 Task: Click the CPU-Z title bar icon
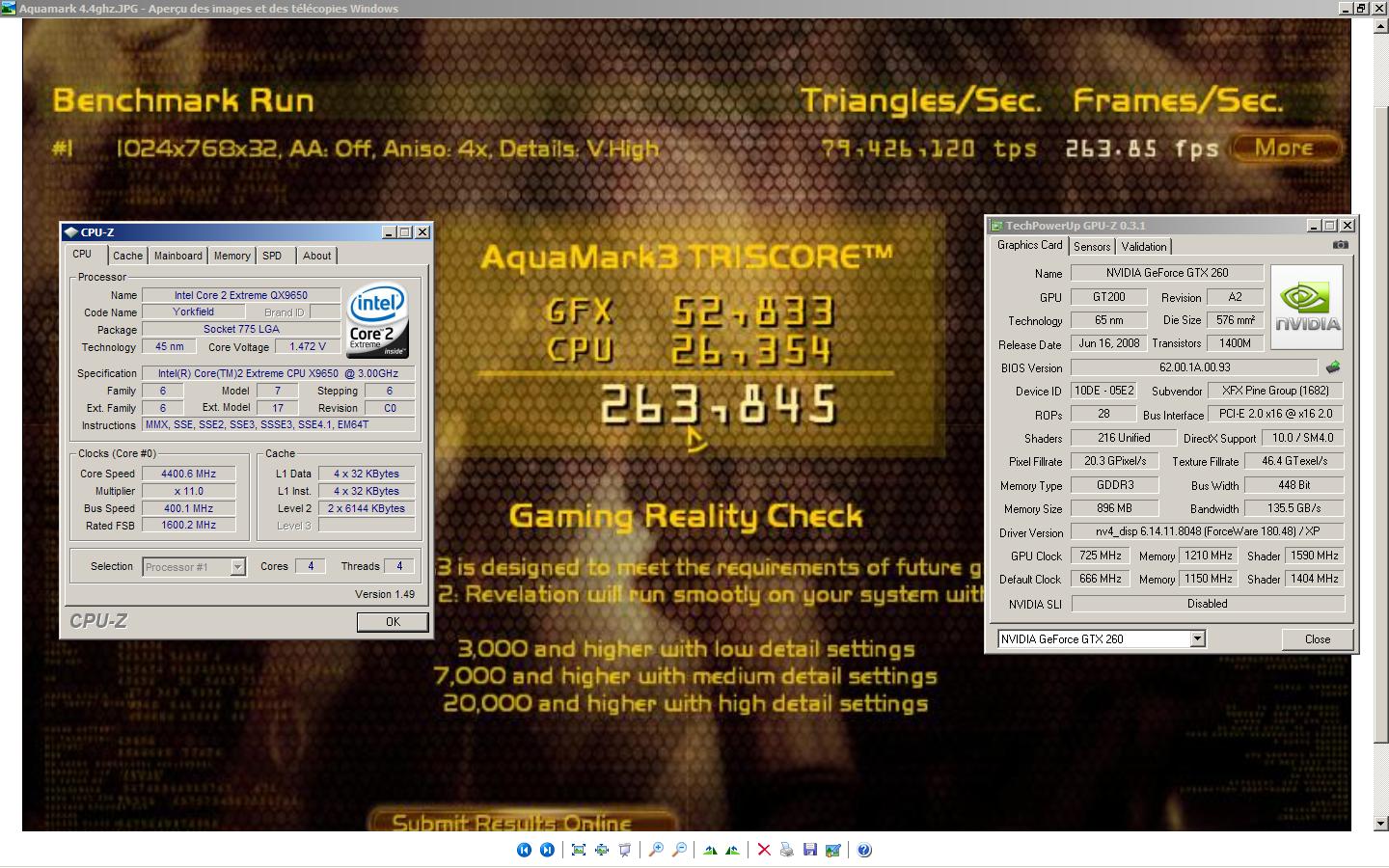[x=70, y=232]
